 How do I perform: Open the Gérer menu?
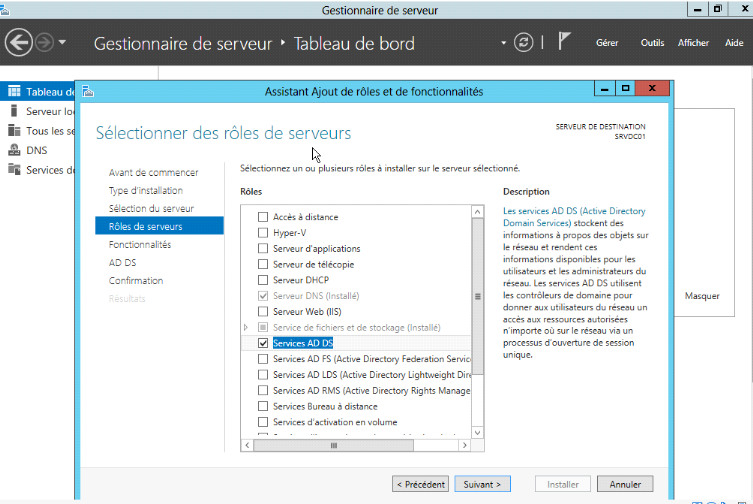click(607, 43)
